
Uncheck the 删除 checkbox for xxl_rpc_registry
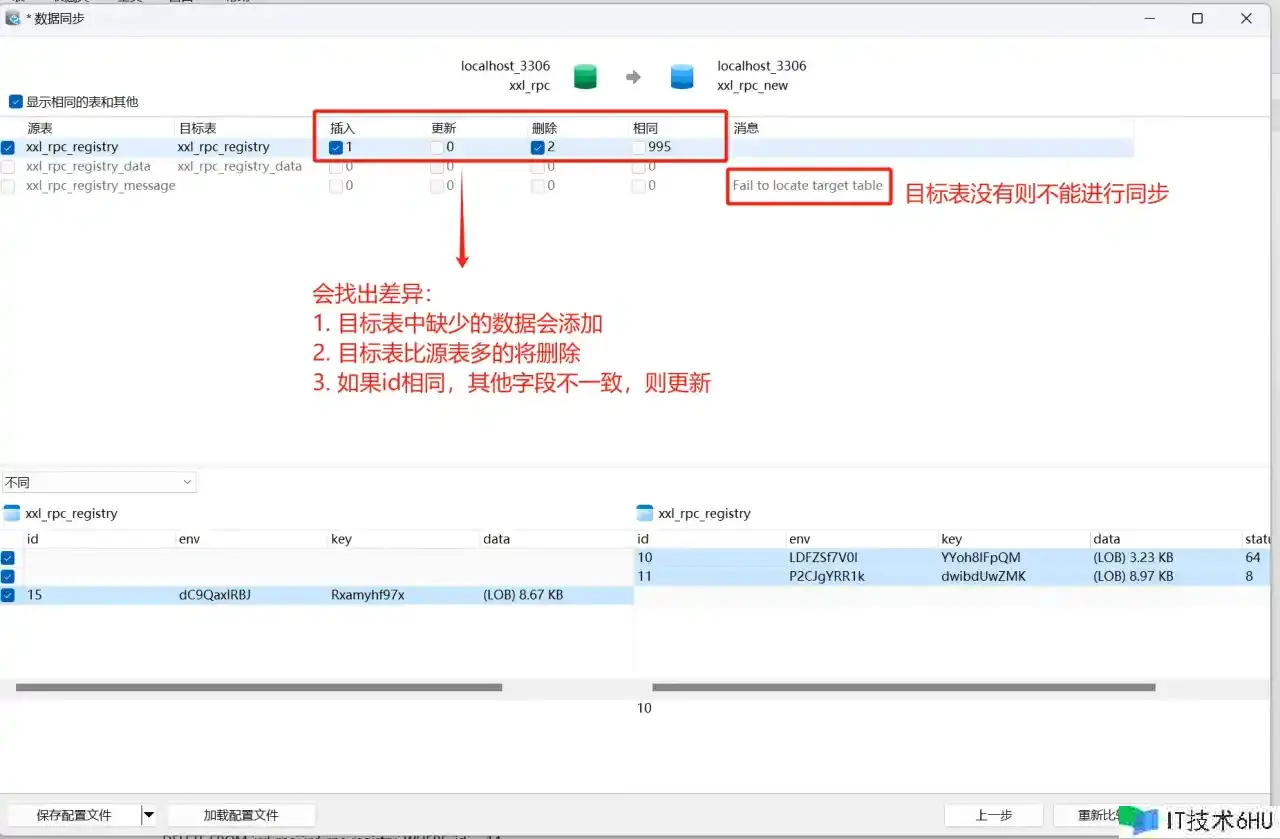tap(538, 148)
